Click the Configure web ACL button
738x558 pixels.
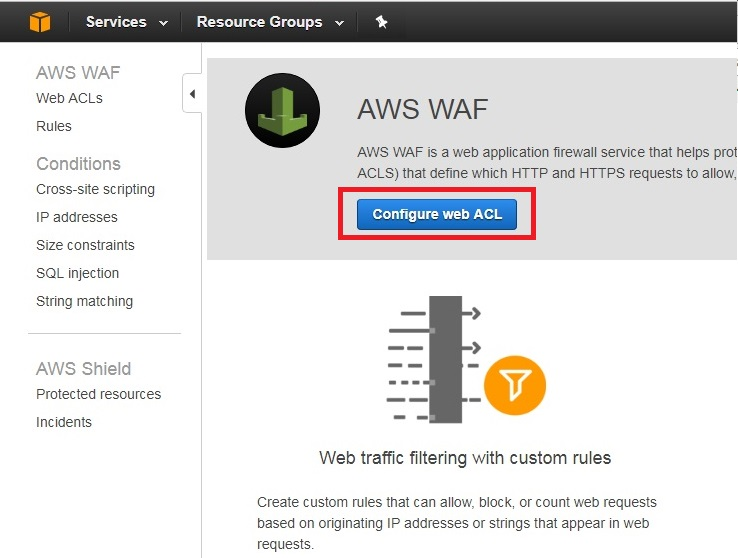click(437, 215)
